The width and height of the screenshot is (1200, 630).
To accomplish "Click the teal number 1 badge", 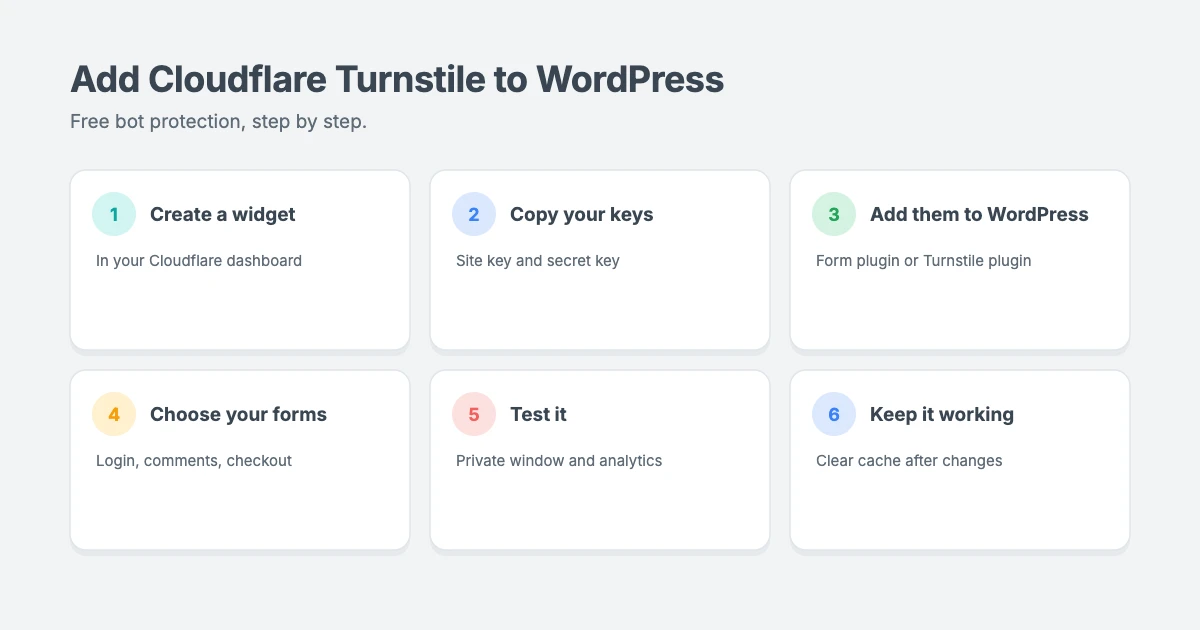I will point(114,214).
